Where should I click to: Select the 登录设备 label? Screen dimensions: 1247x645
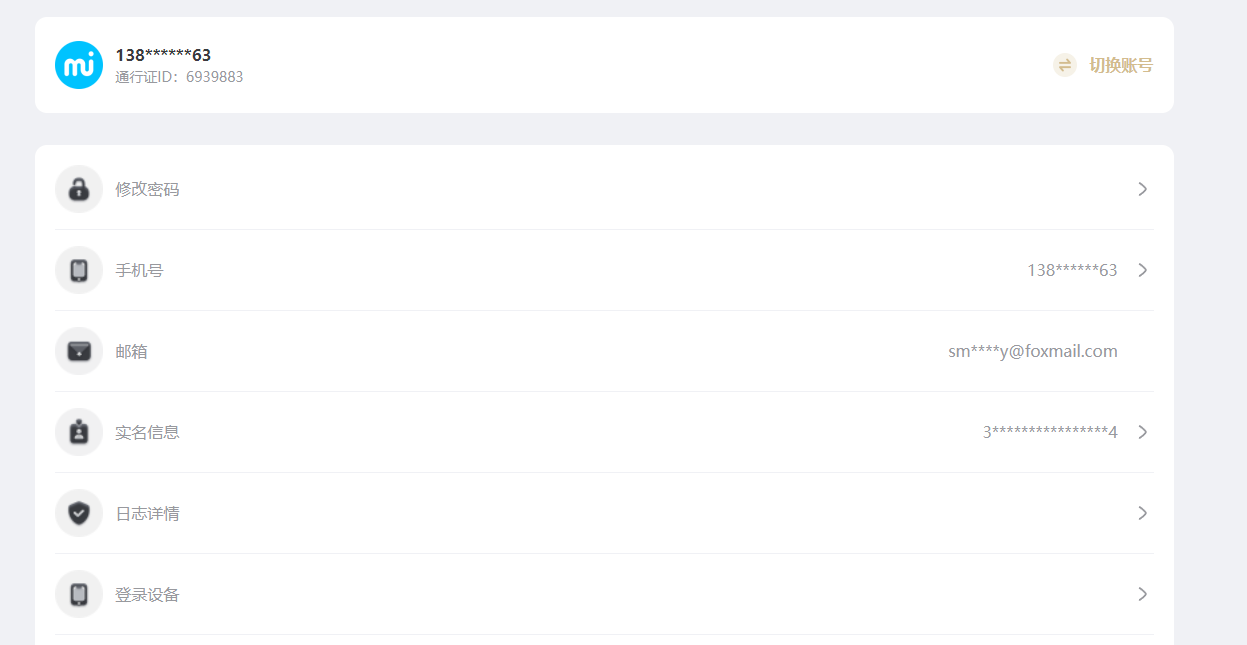(x=147, y=594)
